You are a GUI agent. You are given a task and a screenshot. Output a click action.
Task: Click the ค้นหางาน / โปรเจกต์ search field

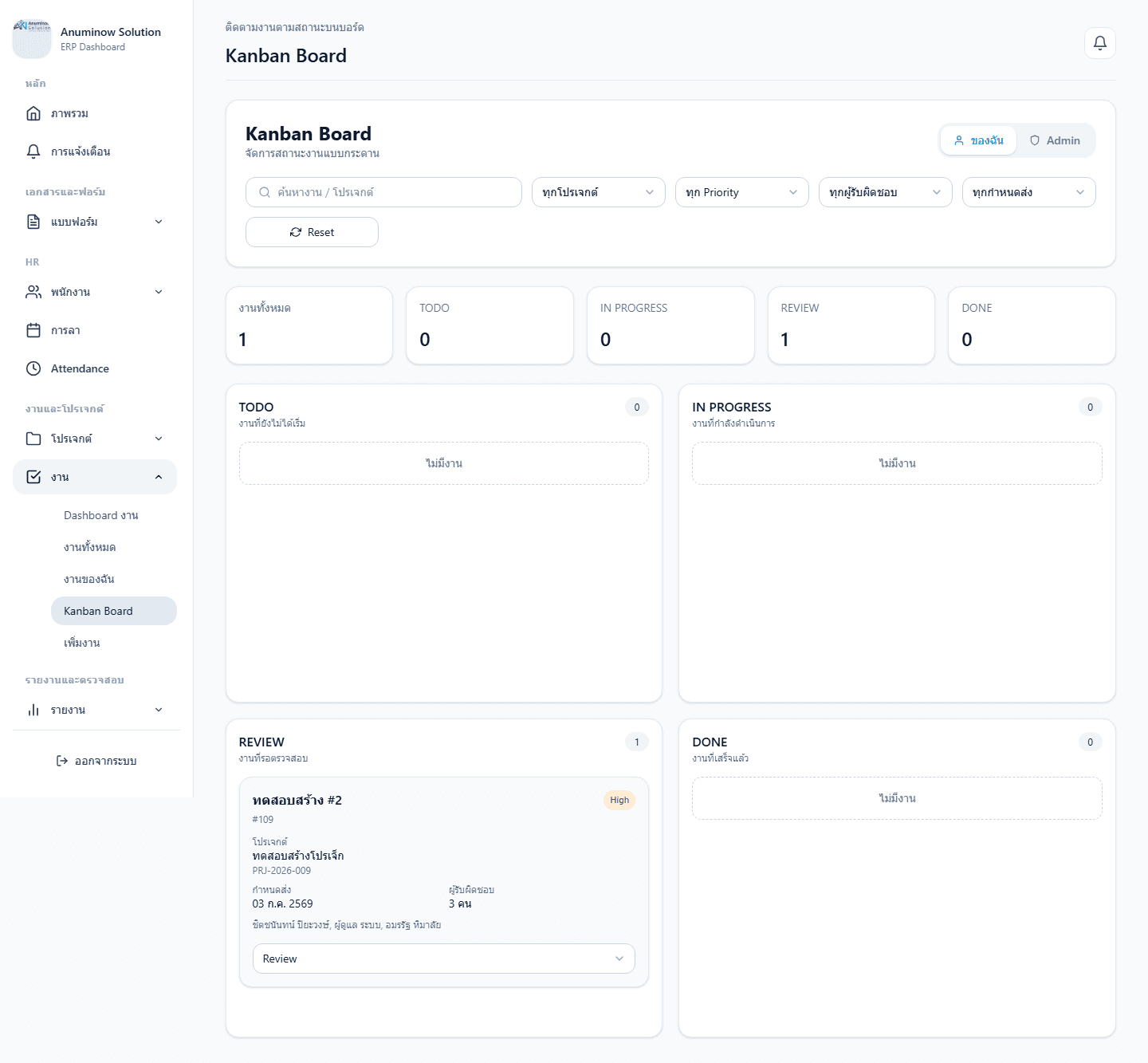(383, 192)
